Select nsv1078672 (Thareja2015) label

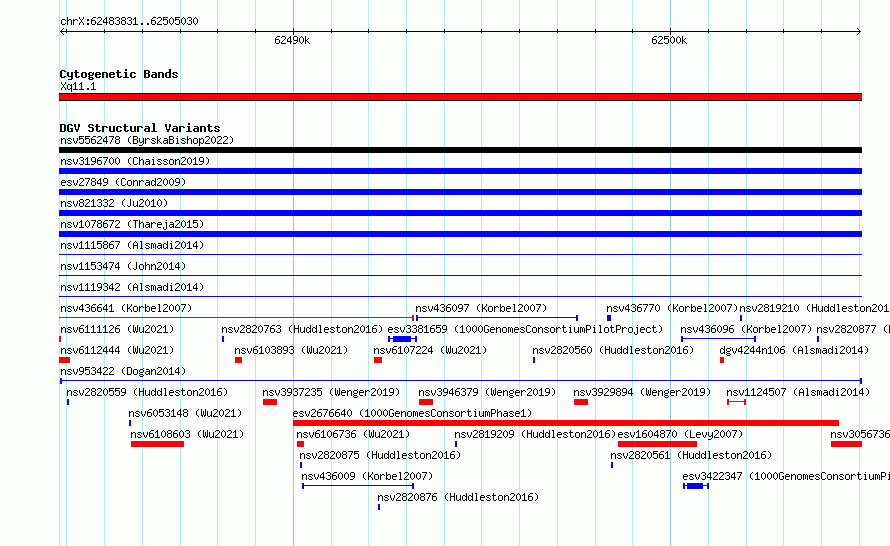point(132,224)
